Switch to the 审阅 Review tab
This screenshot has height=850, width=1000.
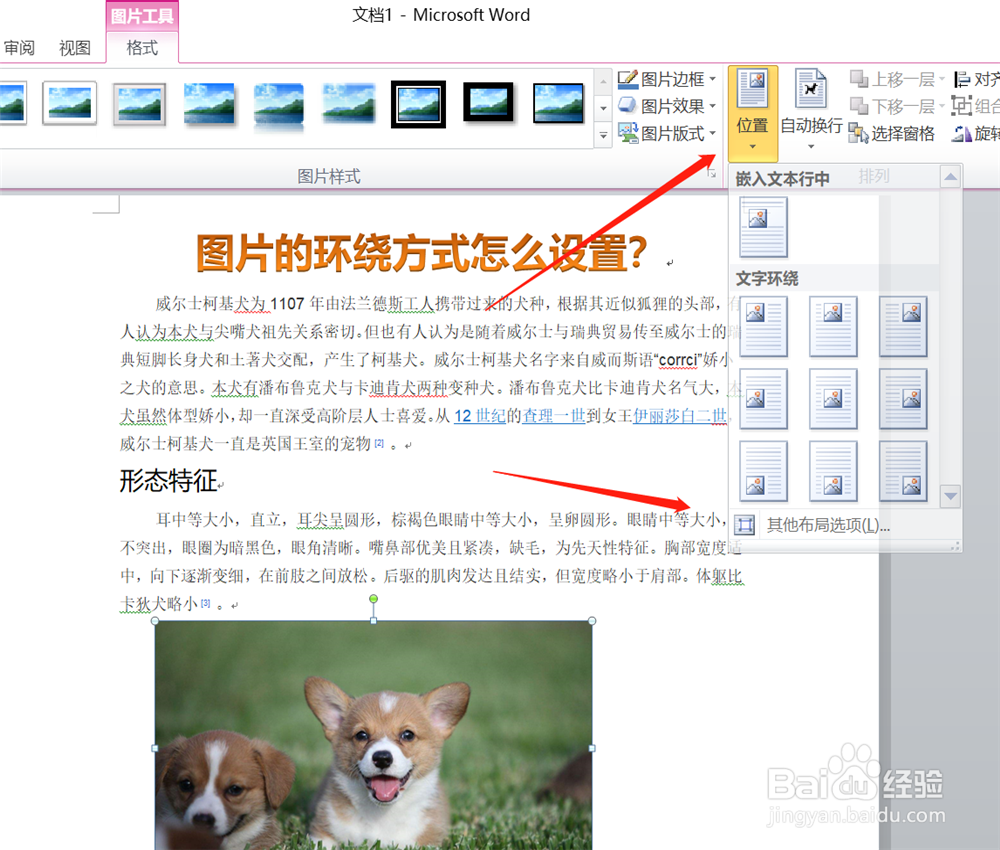point(19,48)
